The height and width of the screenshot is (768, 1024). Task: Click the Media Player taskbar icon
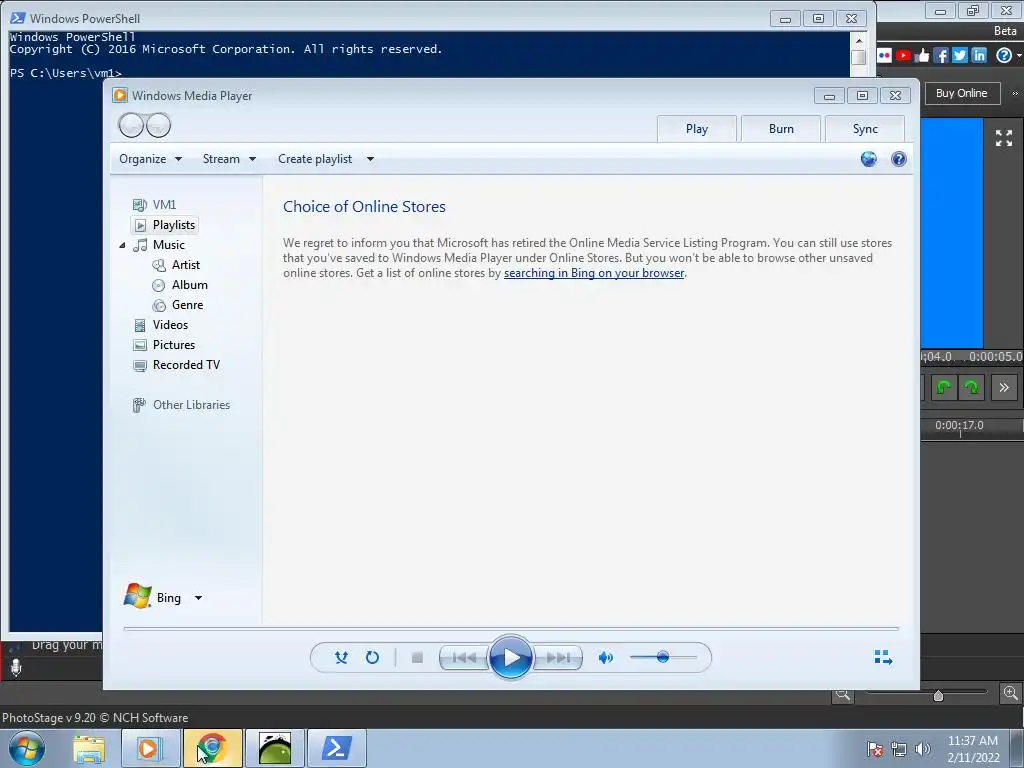(x=150, y=748)
